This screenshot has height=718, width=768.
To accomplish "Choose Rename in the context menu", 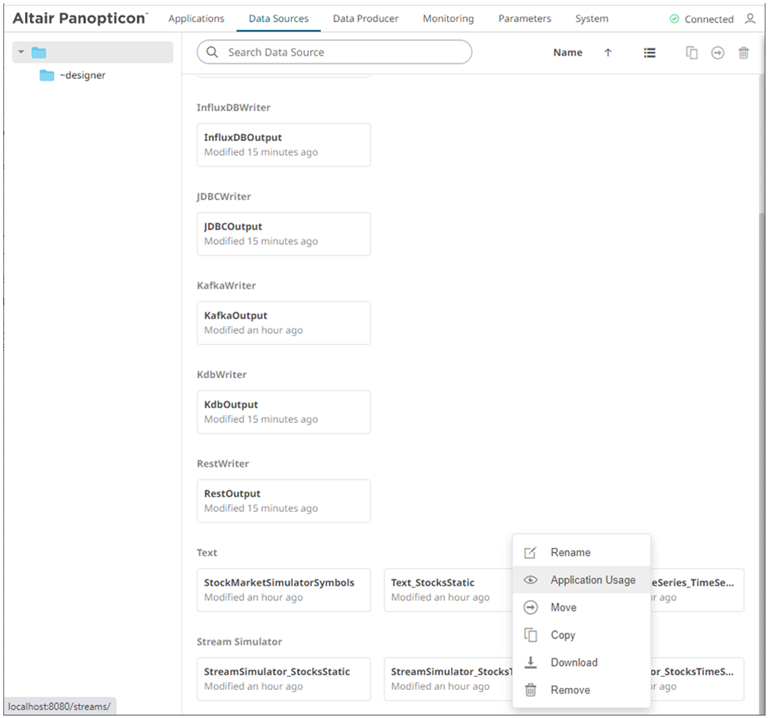I will [570, 552].
